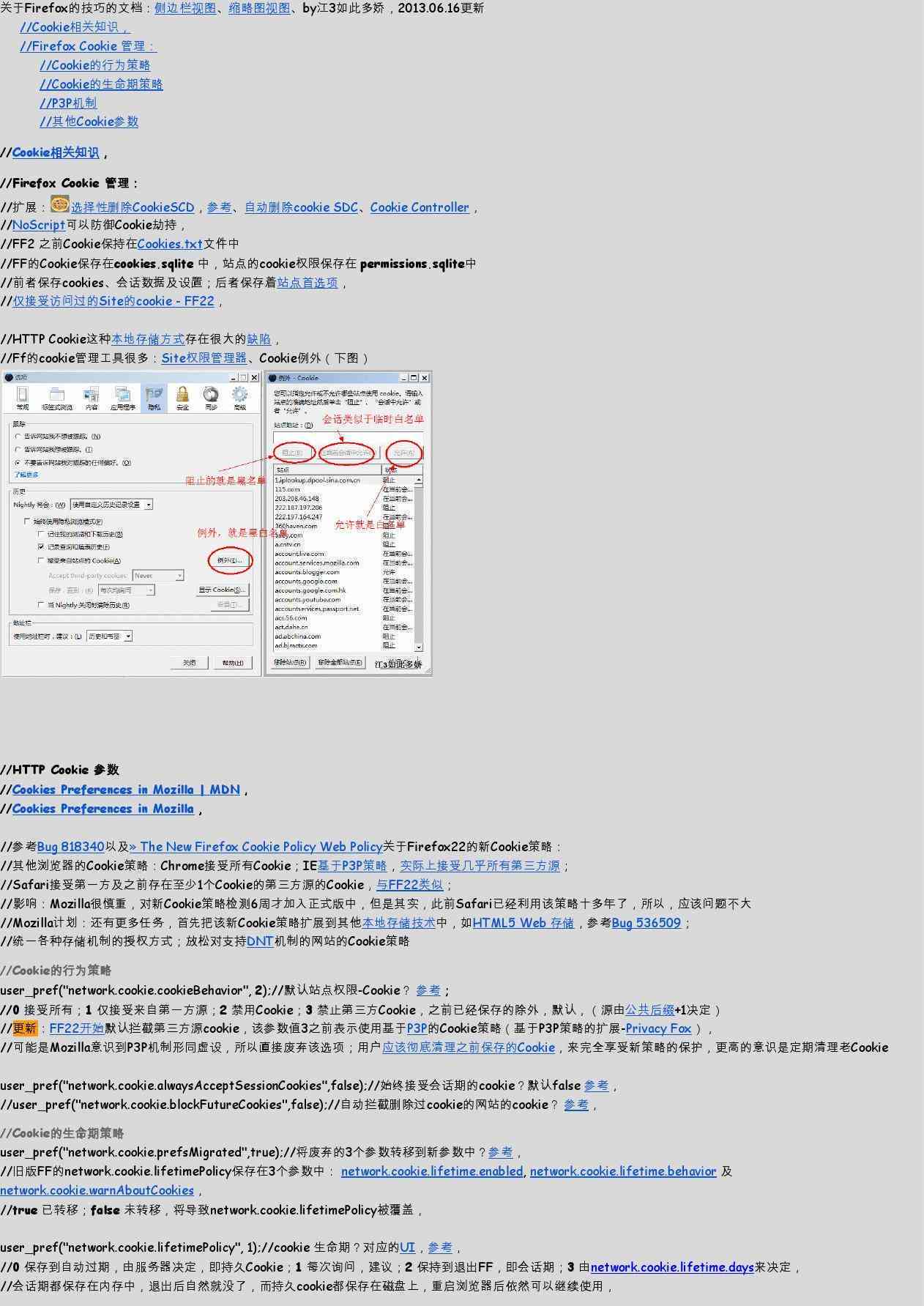
Task: Select accounts.blogger.com row in exceptions list
Action: pyautogui.click(x=344, y=572)
